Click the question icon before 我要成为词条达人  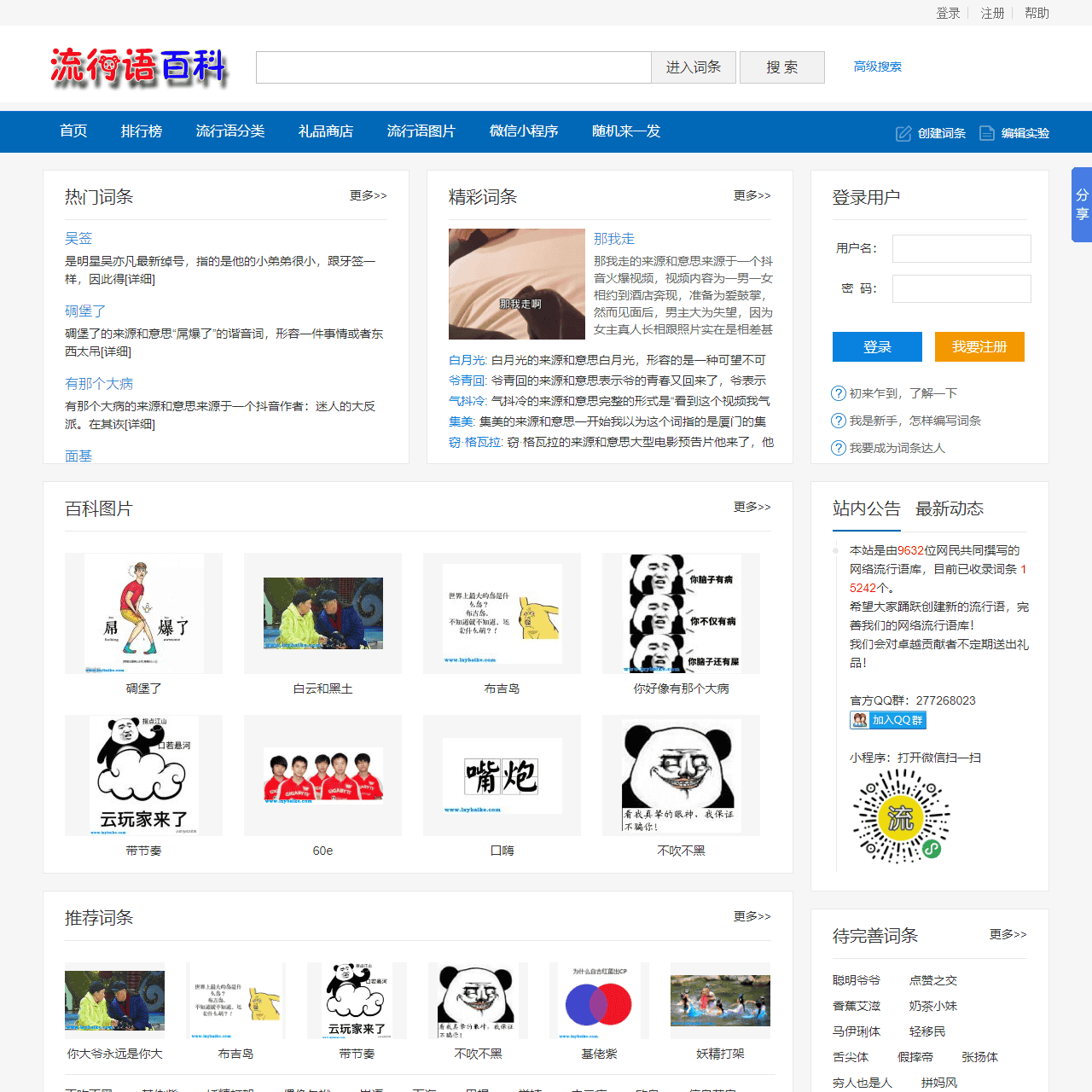[838, 448]
